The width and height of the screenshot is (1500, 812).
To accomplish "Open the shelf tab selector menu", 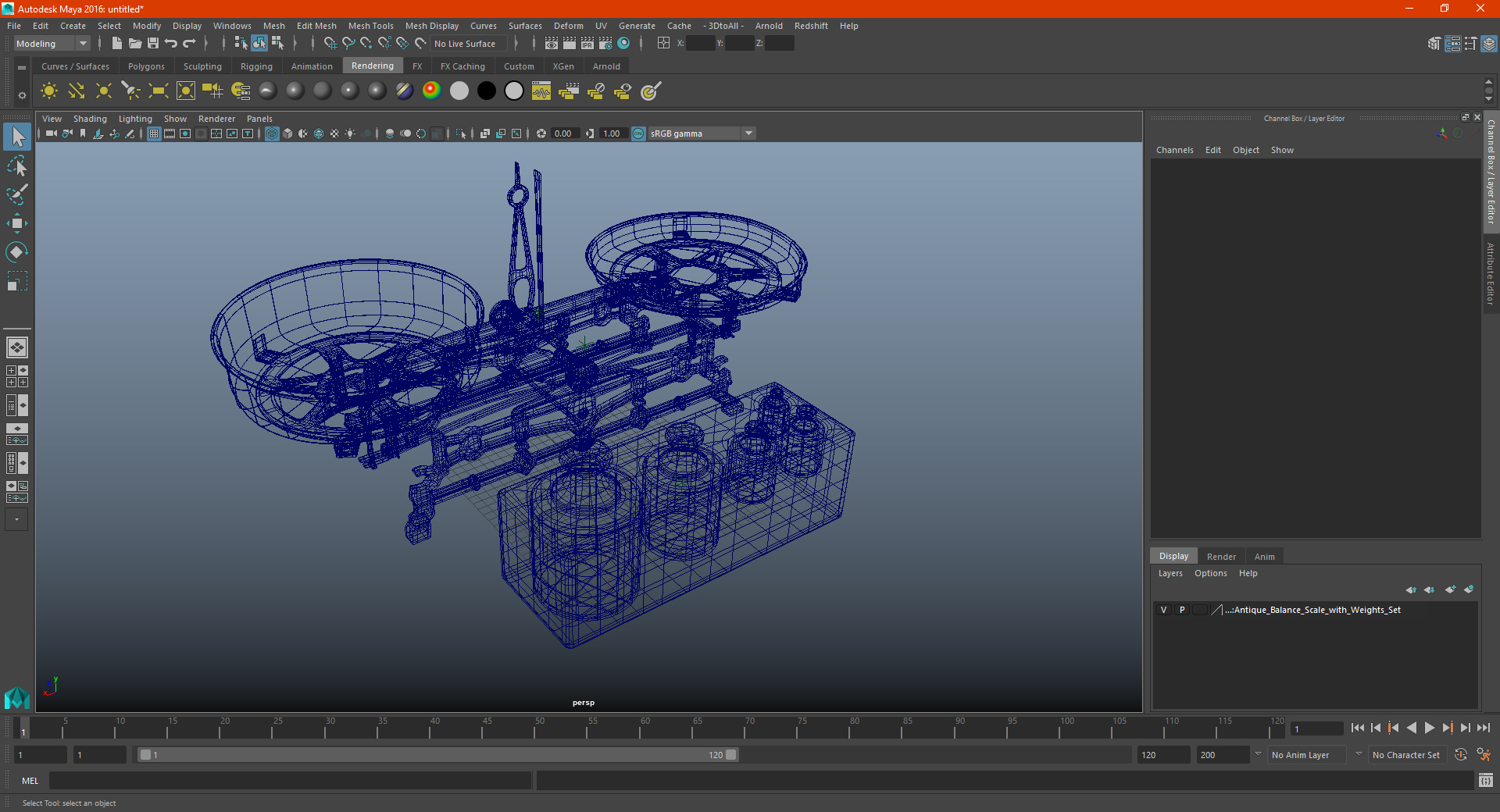I will tap(22, 68).
